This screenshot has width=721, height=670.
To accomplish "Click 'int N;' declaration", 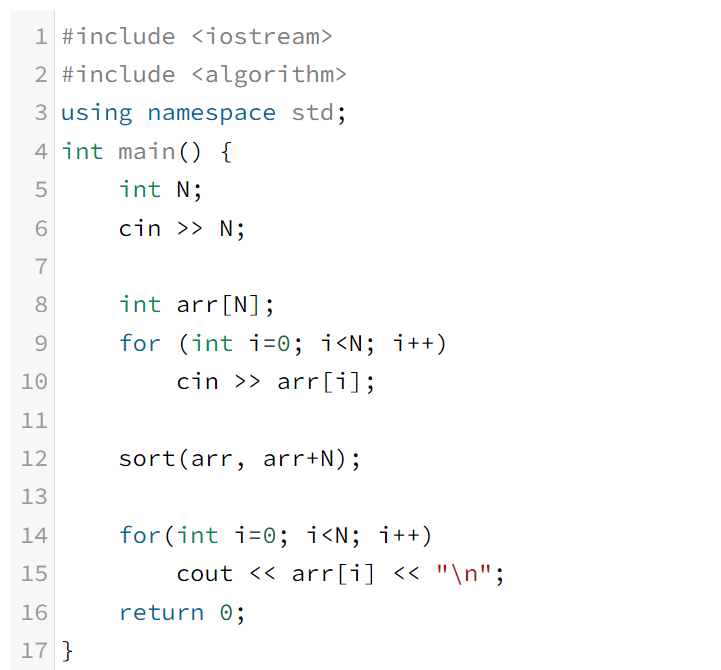I will [x=160, y=190].
